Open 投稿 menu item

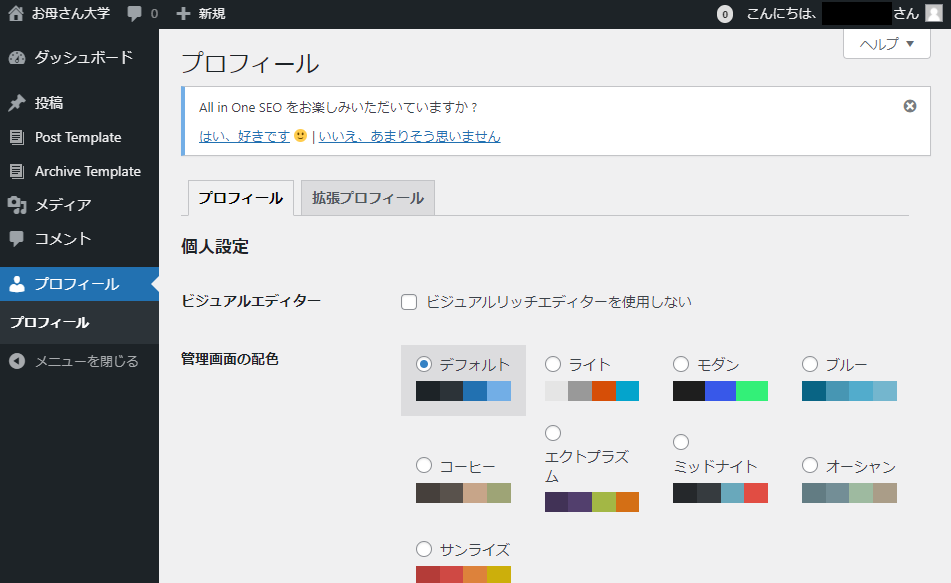tap(79, 103)
